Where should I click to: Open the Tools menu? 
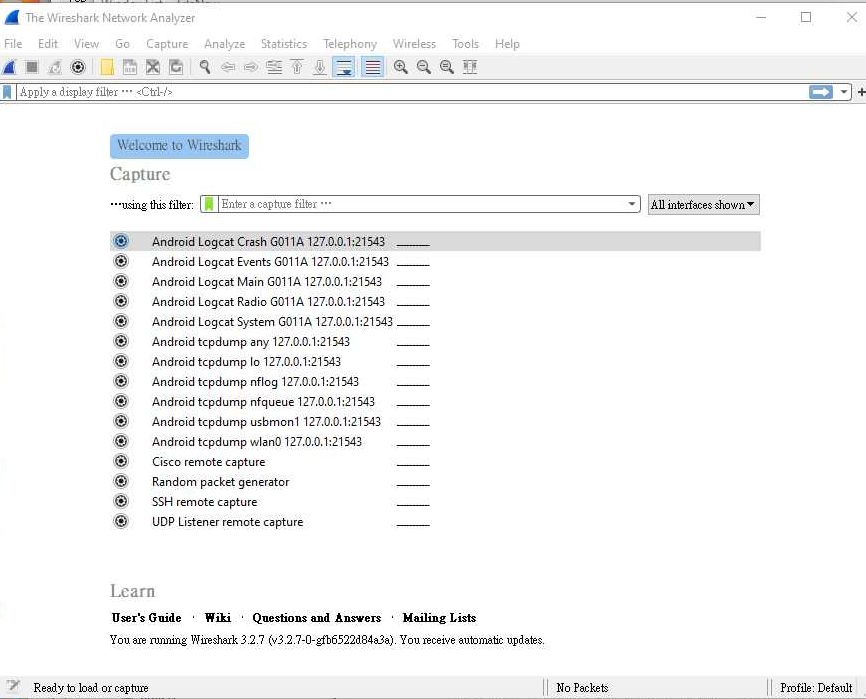465,44
